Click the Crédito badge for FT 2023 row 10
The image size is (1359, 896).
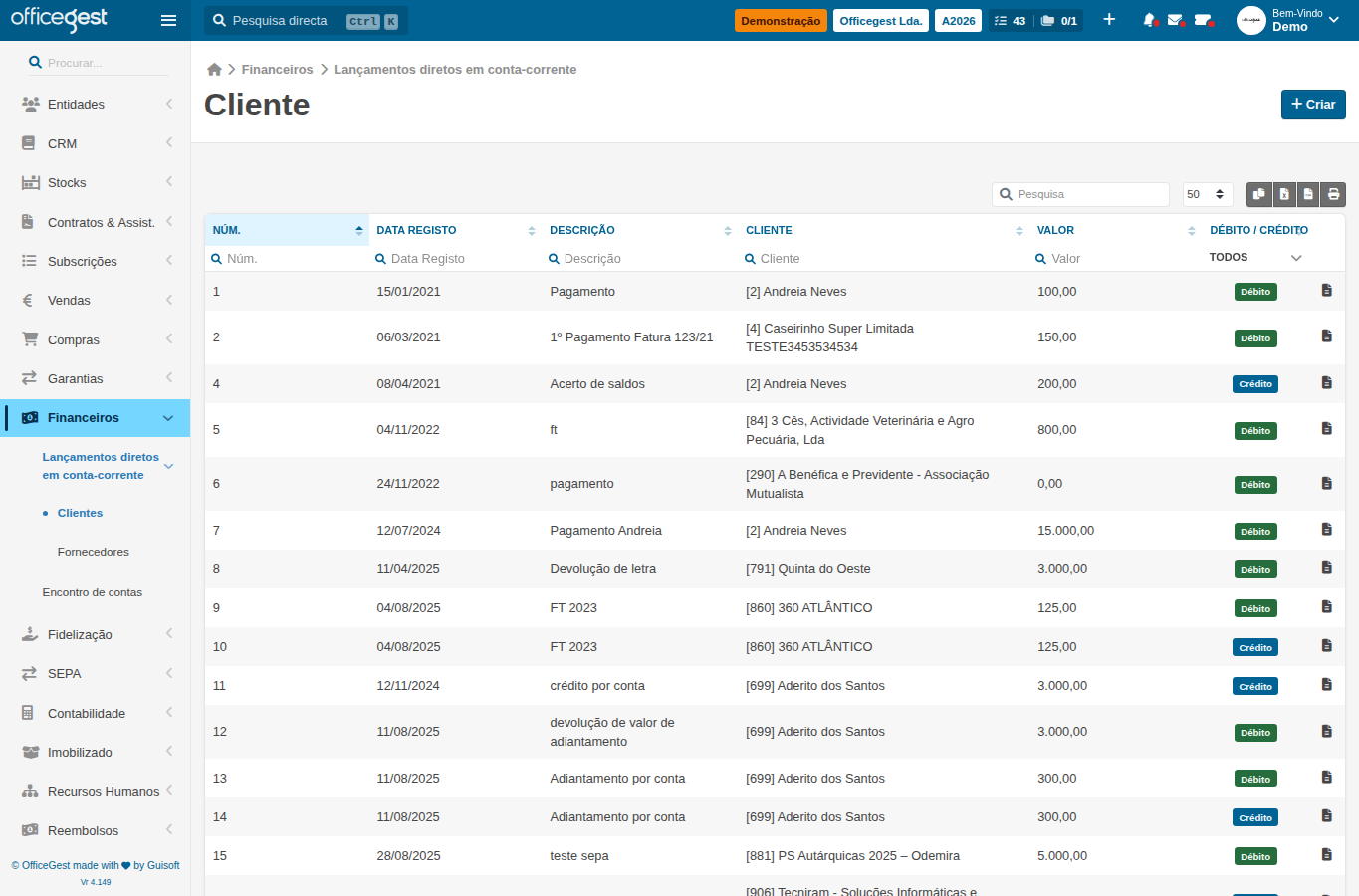pyautogui.click(x=1255, y=648)
